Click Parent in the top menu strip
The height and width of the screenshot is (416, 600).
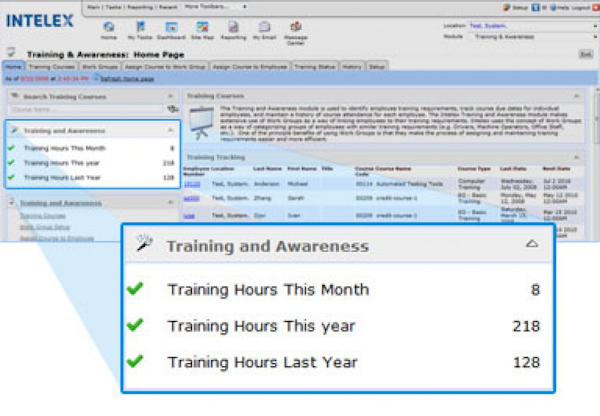point(168,7)
